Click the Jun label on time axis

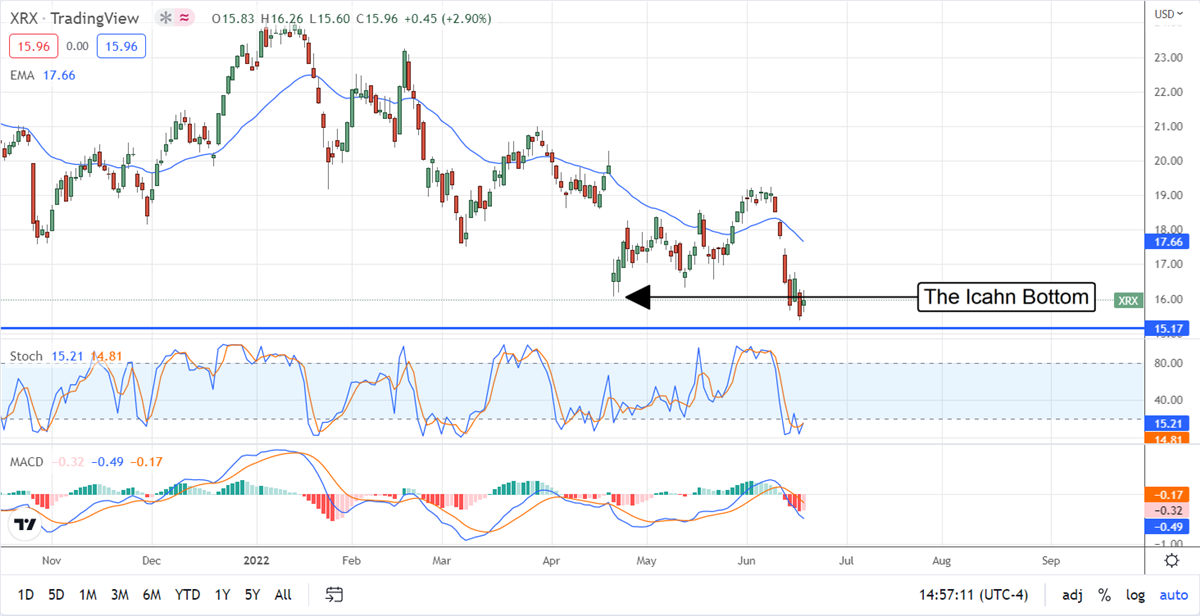pos(747,562)
